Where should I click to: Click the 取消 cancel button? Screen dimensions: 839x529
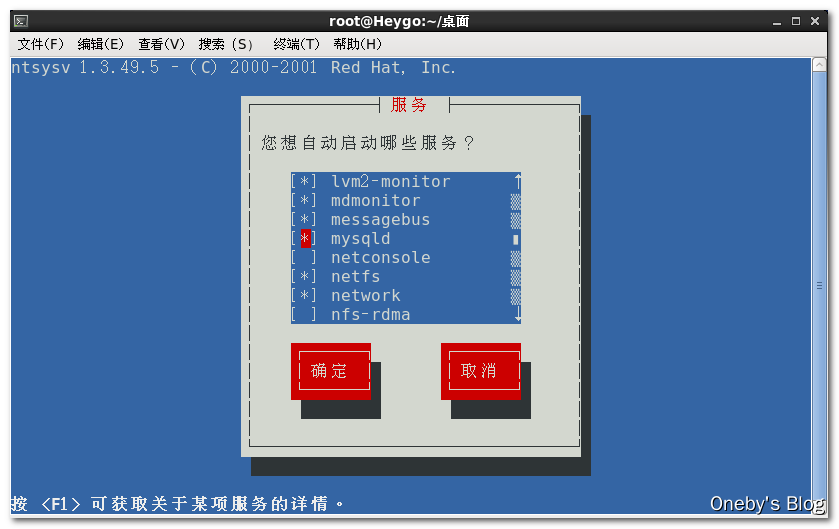click(480, 371)
